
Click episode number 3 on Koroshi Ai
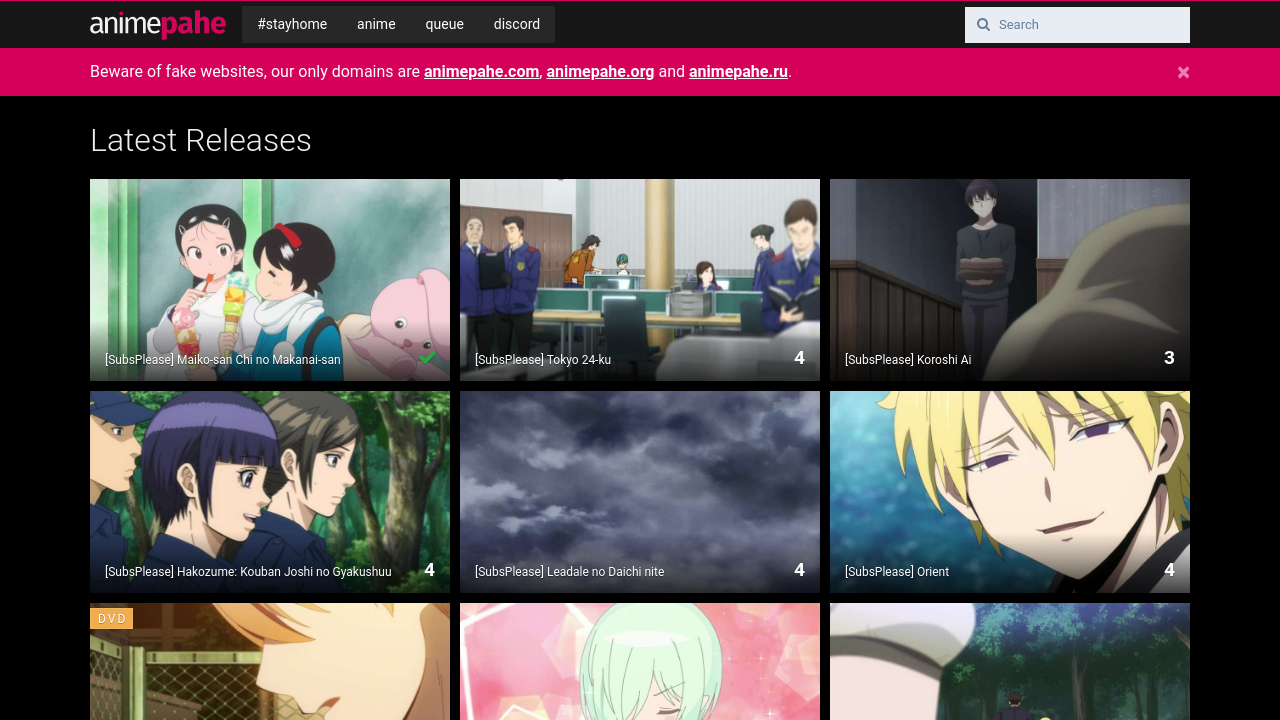pos(1169,358)
